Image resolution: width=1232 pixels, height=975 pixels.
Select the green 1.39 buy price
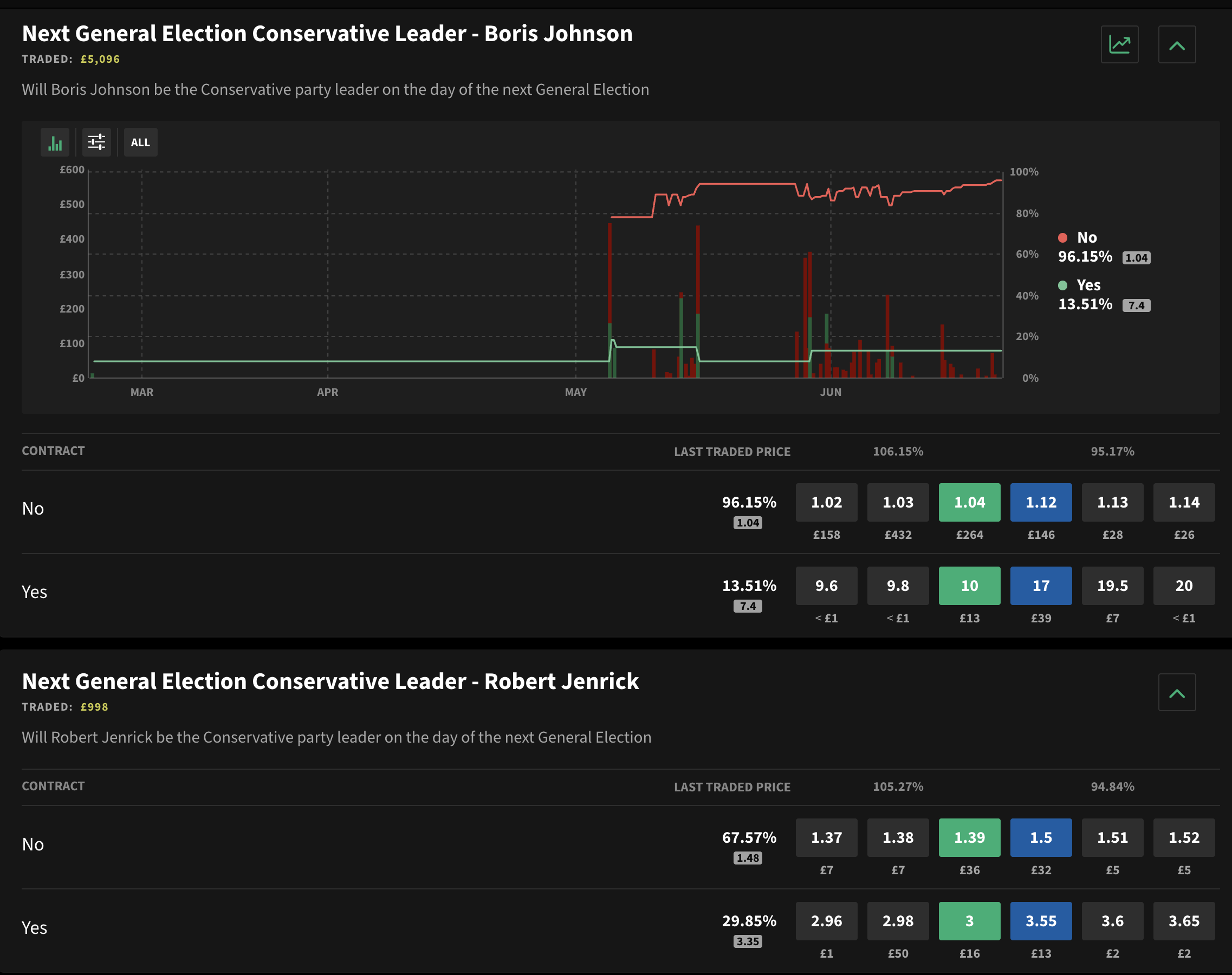(969, 837)
